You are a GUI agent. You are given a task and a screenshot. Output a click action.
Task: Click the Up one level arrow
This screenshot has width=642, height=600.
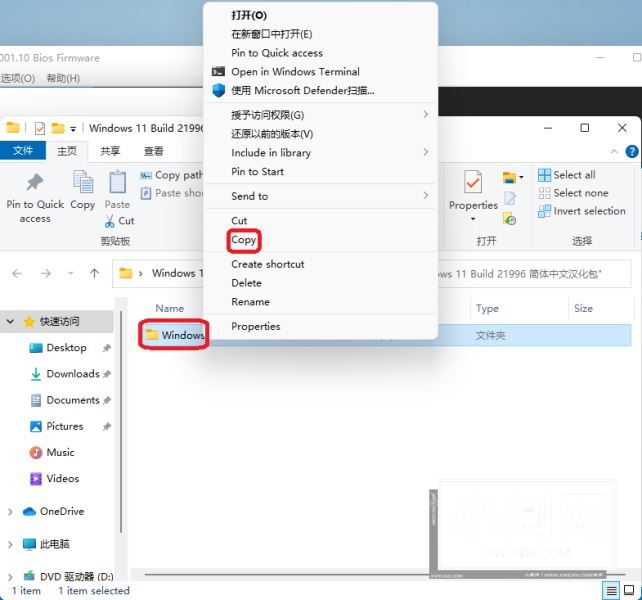click(x=94, y=273)
